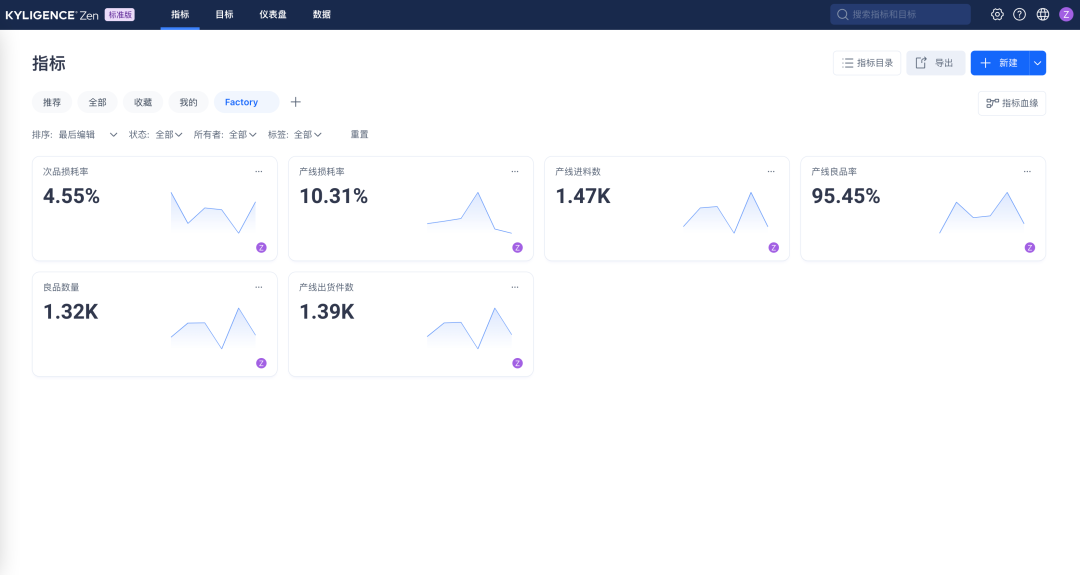Select the 推荐 filter tab
The width and height of the screenshot is (1080, 575).
[x=52, y=103]
